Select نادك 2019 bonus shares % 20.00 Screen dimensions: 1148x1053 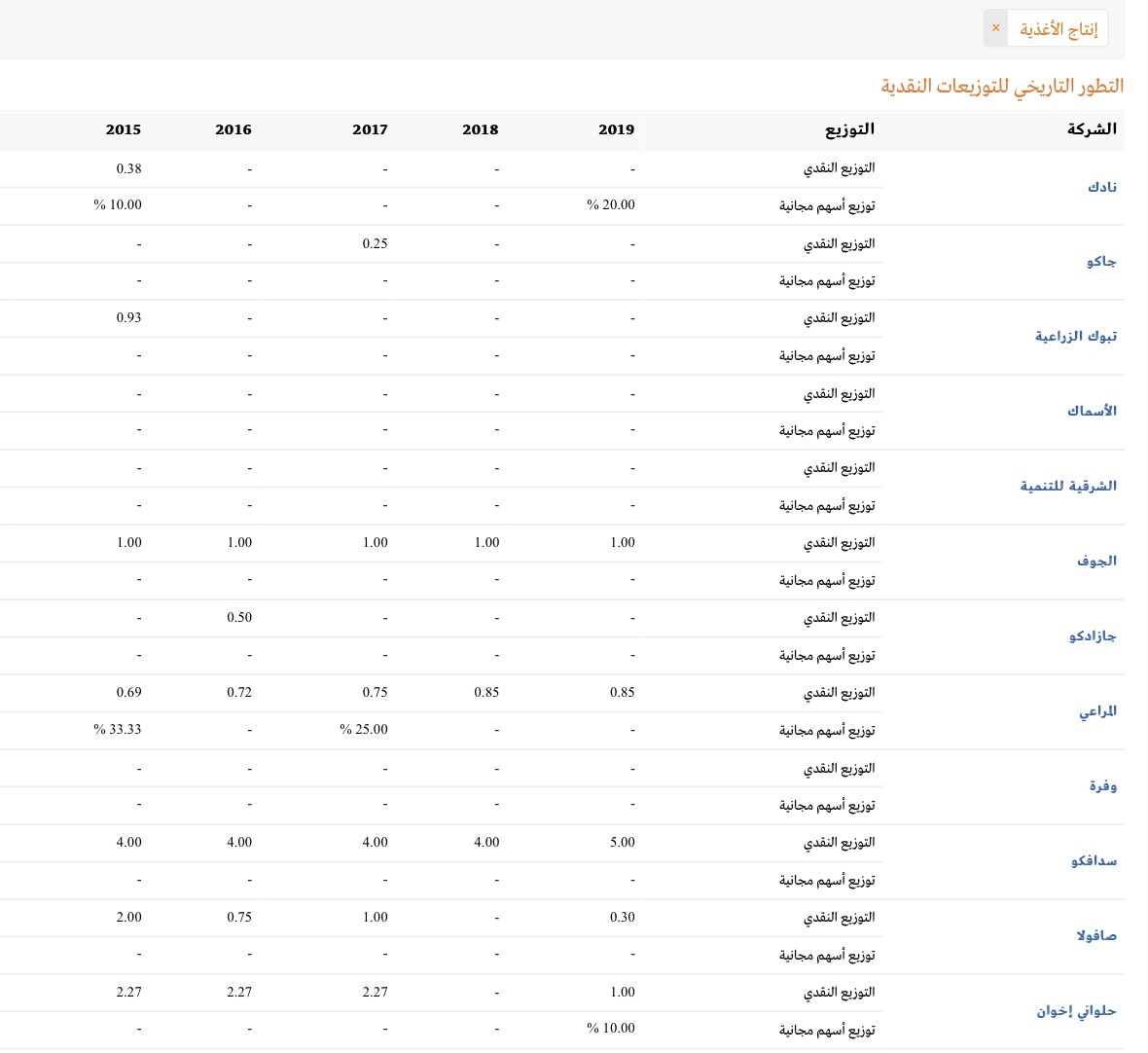pyautogui.click(x=611, y=205)
